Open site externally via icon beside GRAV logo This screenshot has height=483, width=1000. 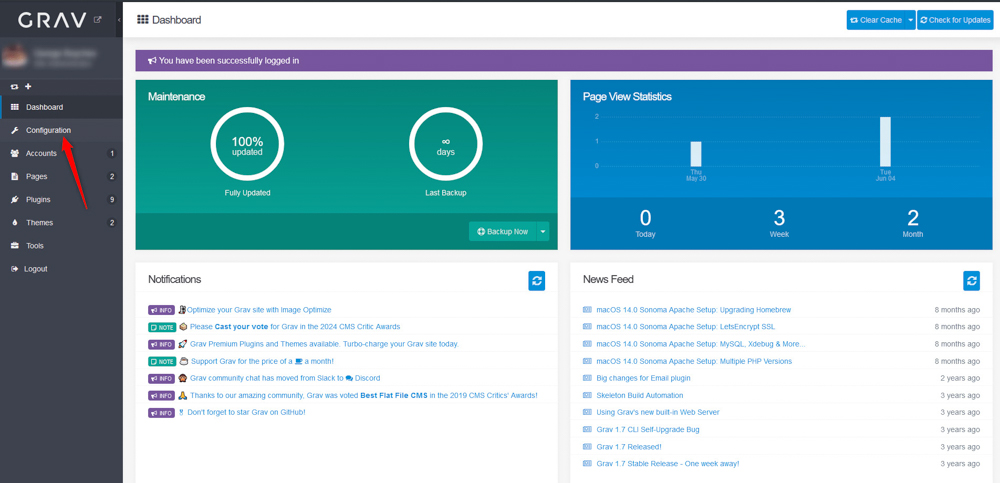[x=98, y=20]
